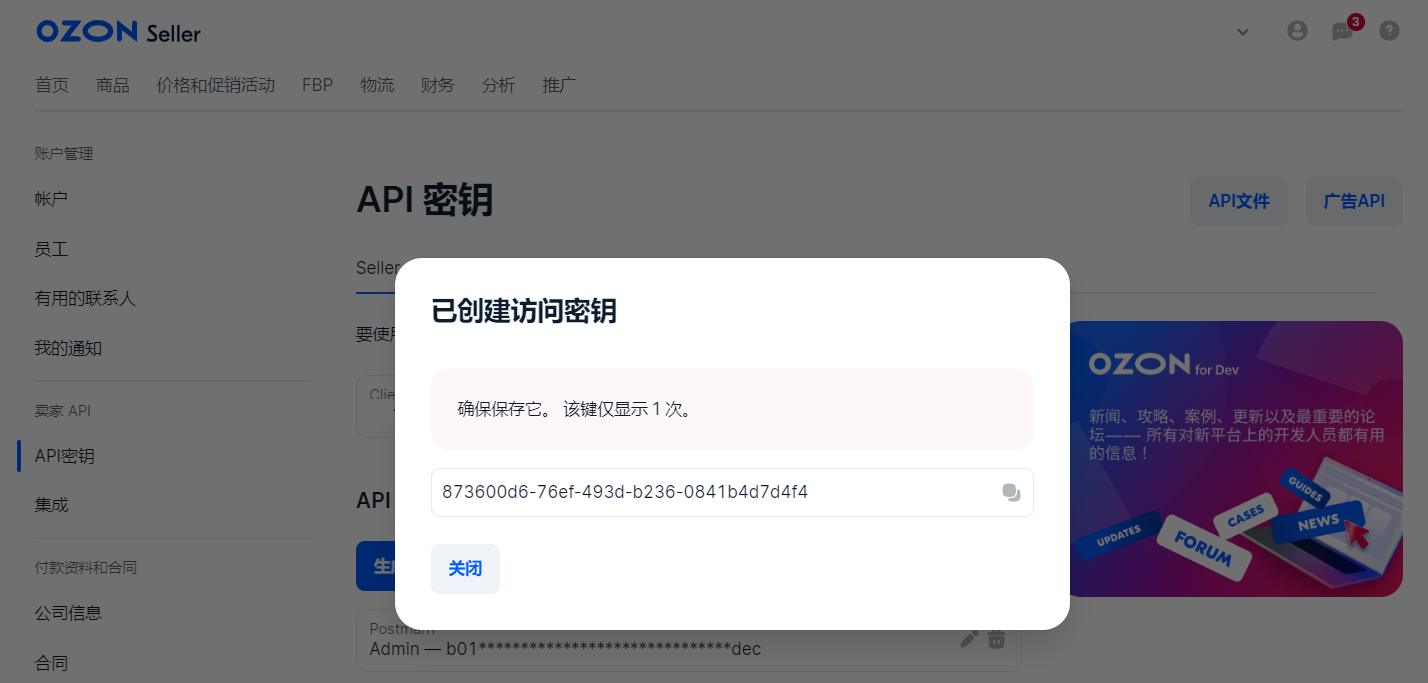Delete the Admin API key

(x=996, y=638)
